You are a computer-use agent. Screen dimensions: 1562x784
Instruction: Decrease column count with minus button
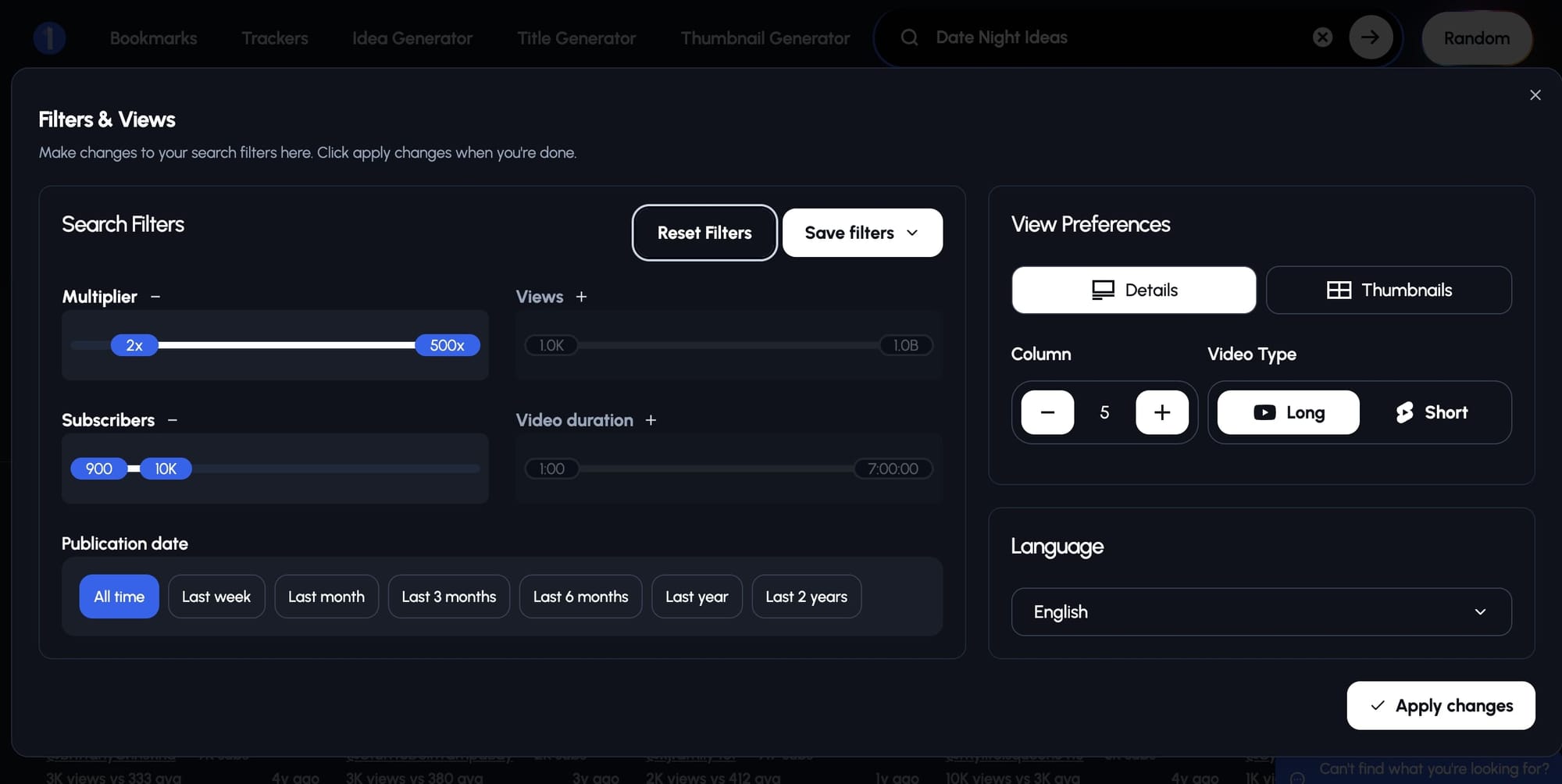click(x=1047, y=412)
